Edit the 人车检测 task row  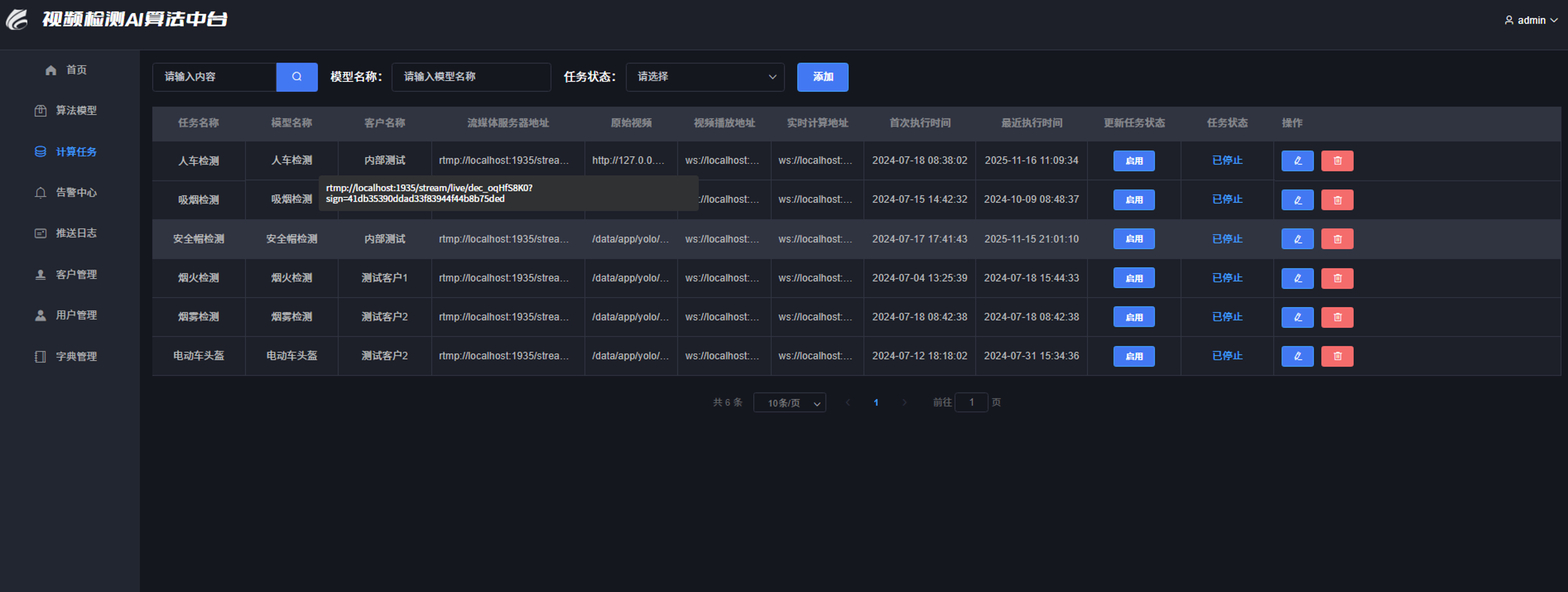[1297, 160]
